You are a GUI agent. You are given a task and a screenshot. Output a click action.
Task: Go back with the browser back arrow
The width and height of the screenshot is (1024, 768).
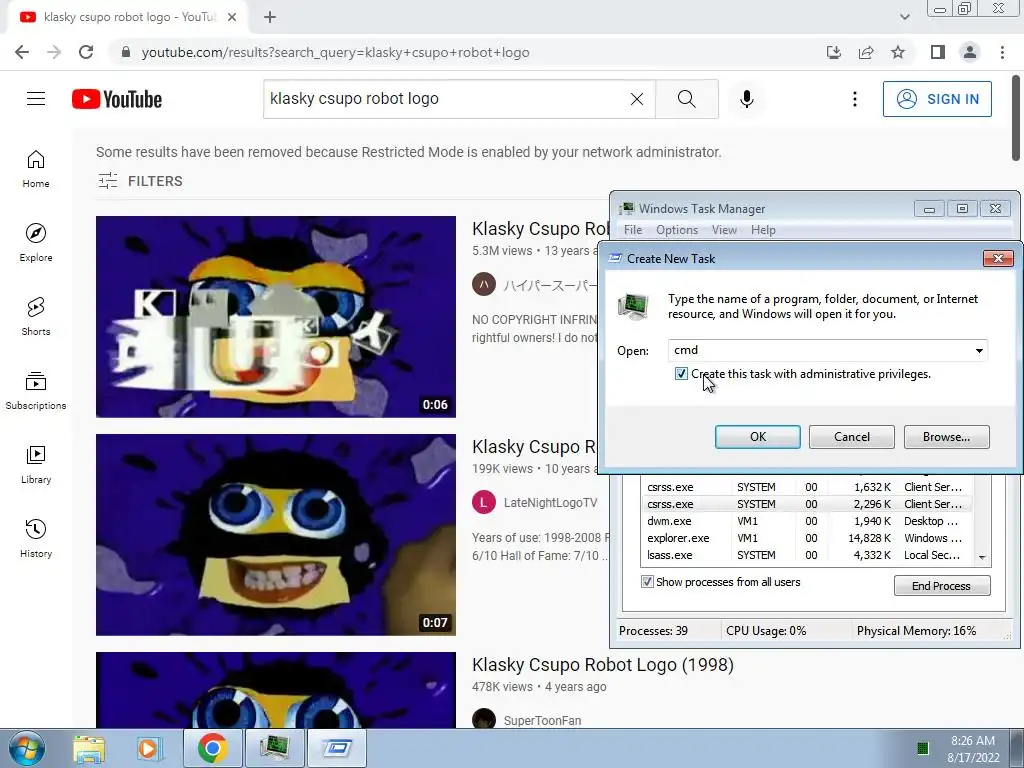point(22,52)
